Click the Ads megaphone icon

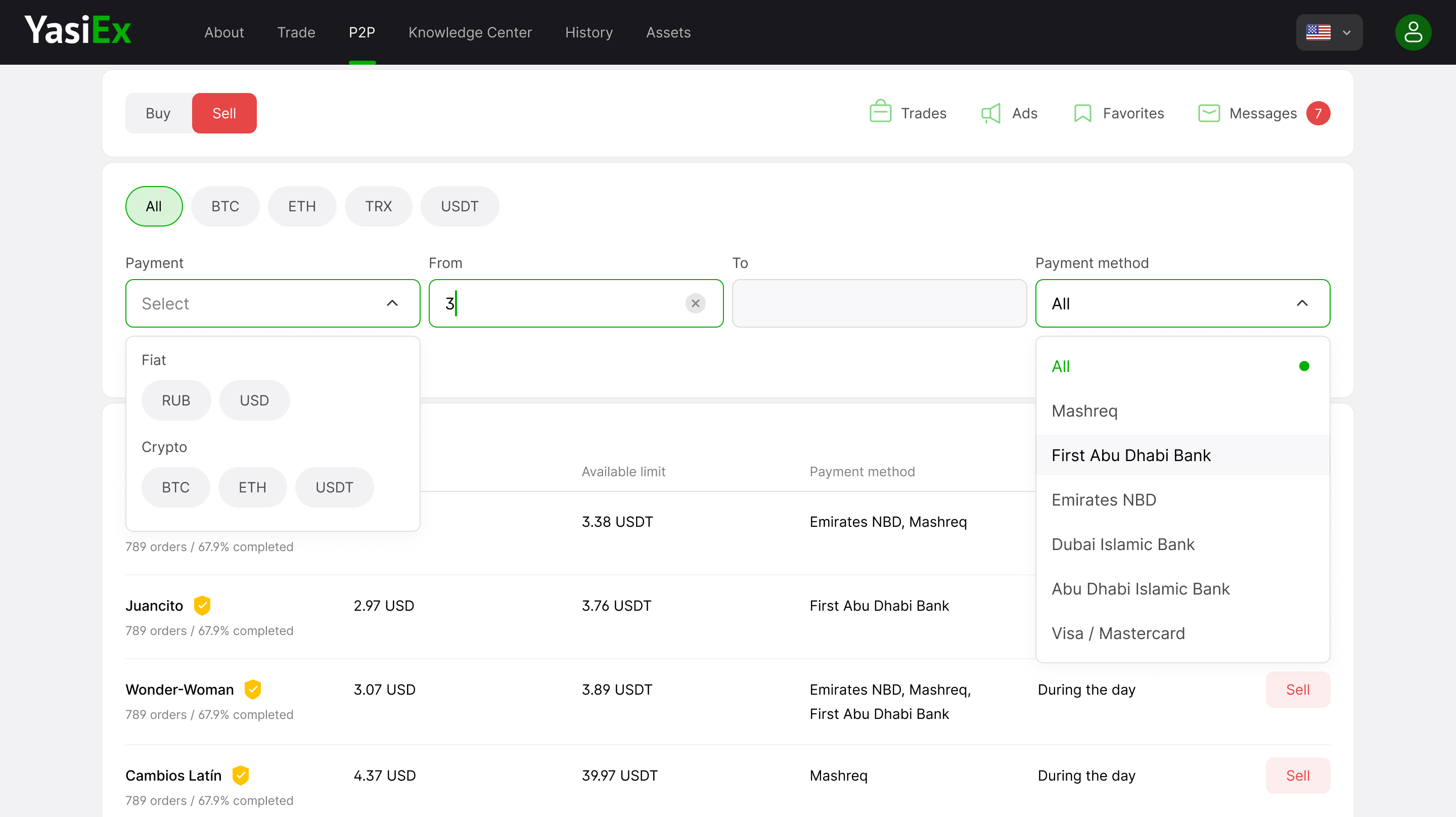991,113
